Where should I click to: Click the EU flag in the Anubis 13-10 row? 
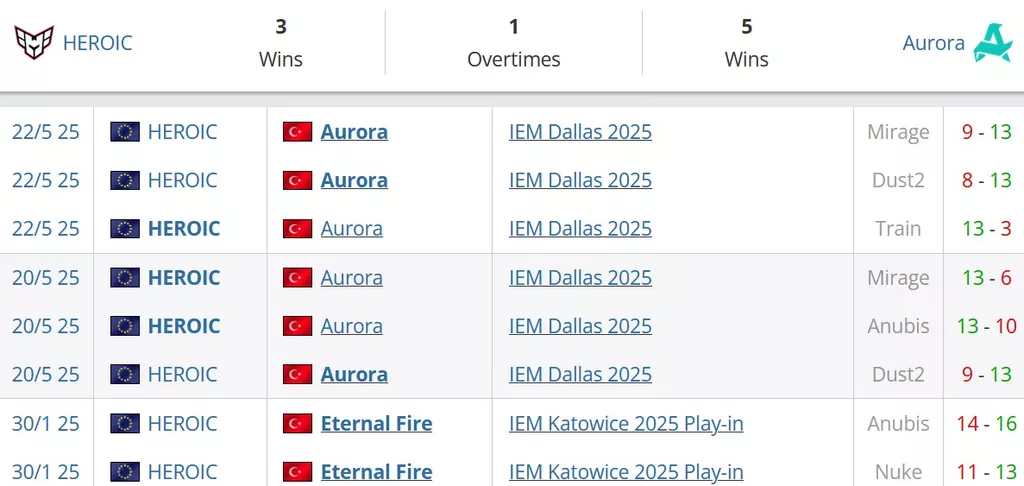pyautogui.click(x=125, y=326)
